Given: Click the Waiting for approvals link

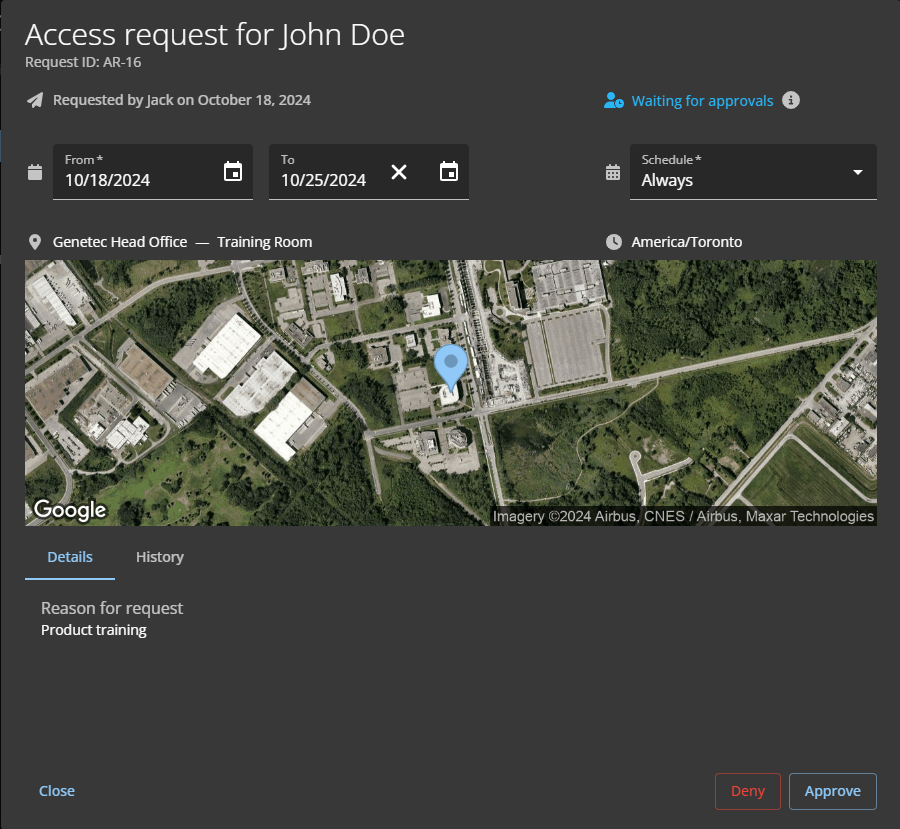Looking at the screenshot, I should click(x=702, y=101).
